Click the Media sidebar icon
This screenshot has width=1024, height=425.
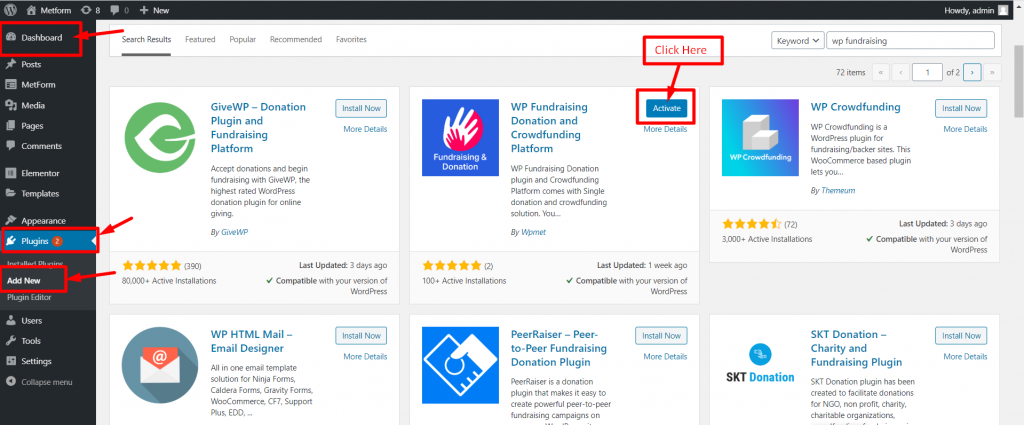[10, 105]
